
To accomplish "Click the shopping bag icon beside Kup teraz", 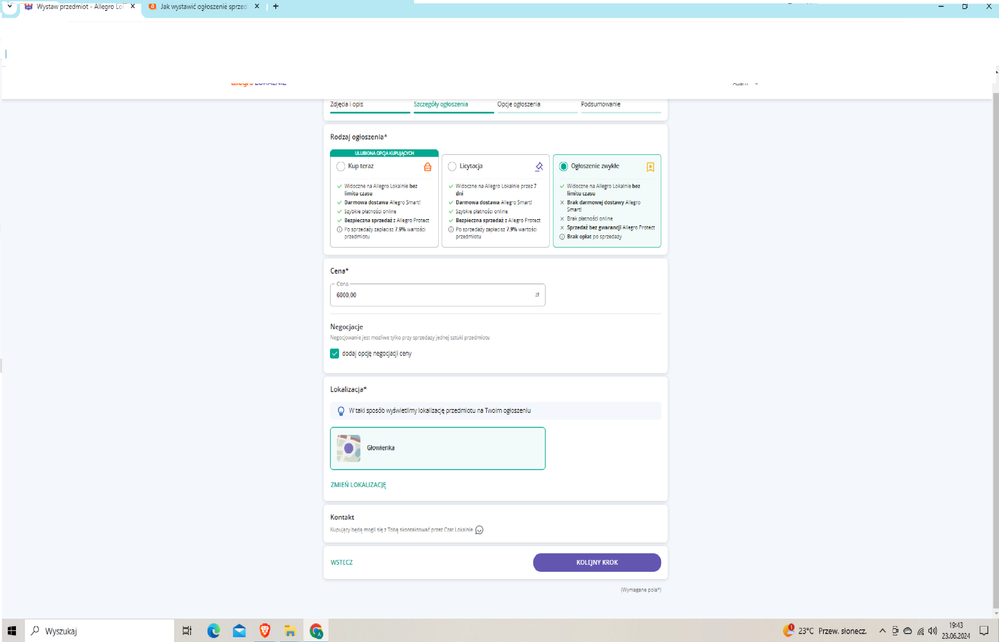I will pyautogui.click(x=428, y=167).
